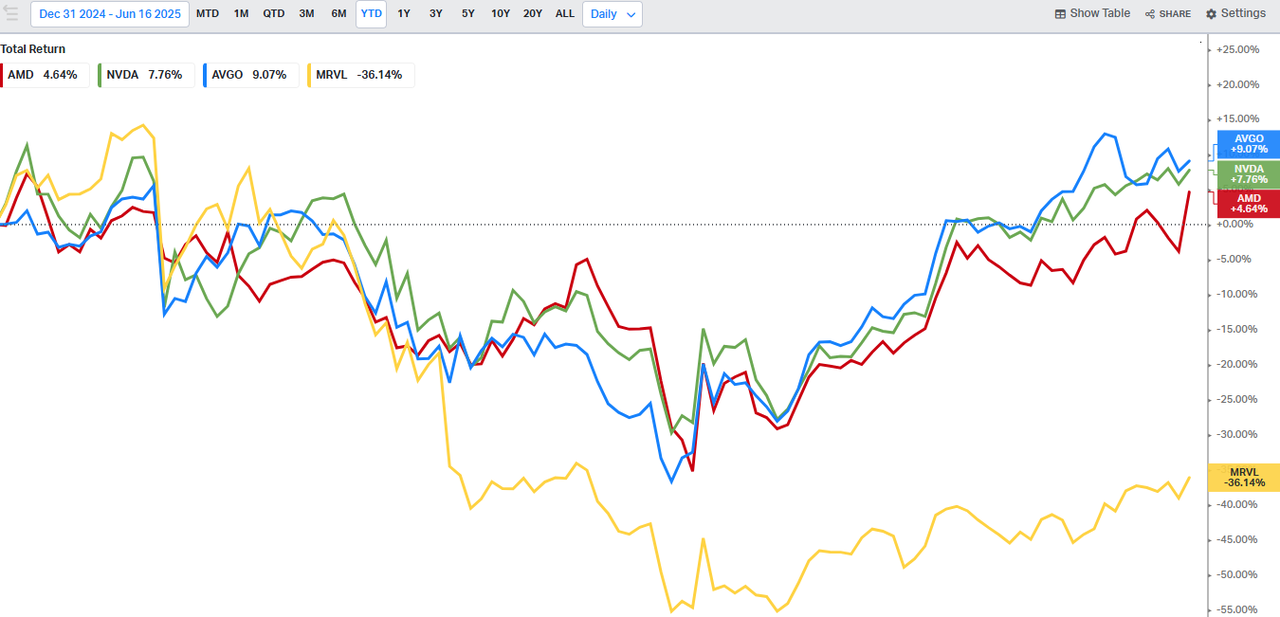Choose the ALL time range

(565, 14)
